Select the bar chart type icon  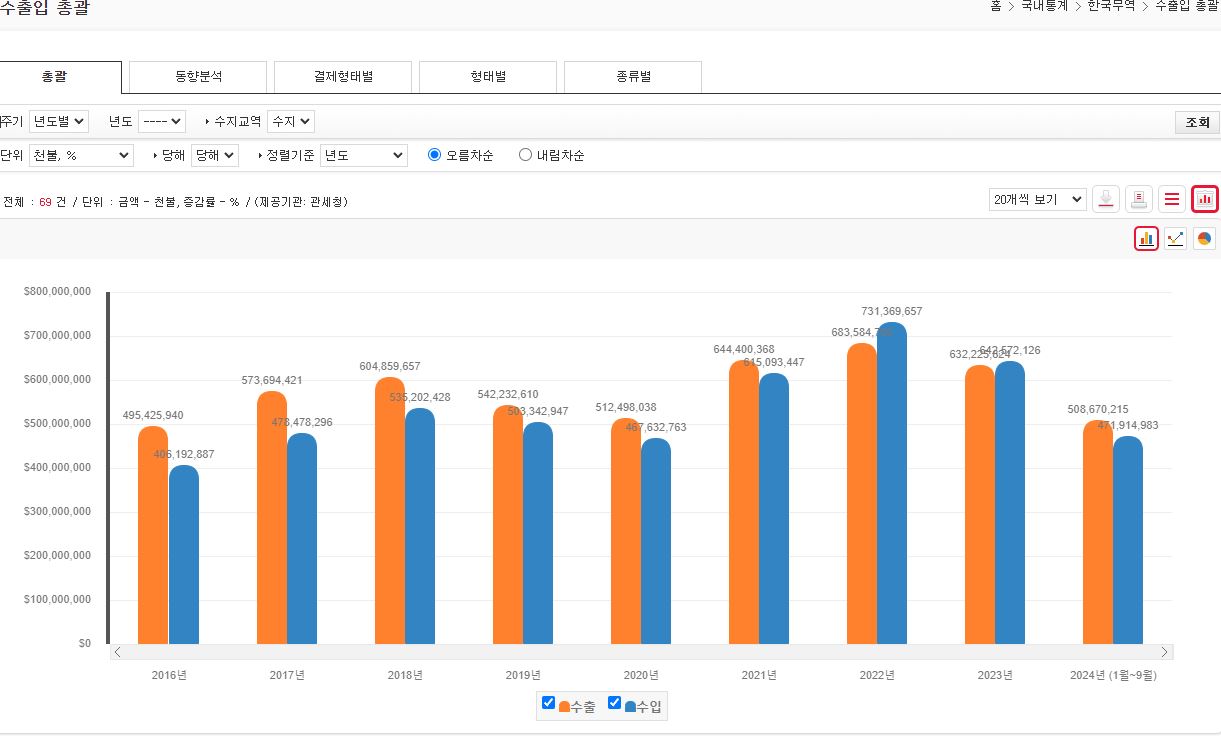[x=1146, y=238]
